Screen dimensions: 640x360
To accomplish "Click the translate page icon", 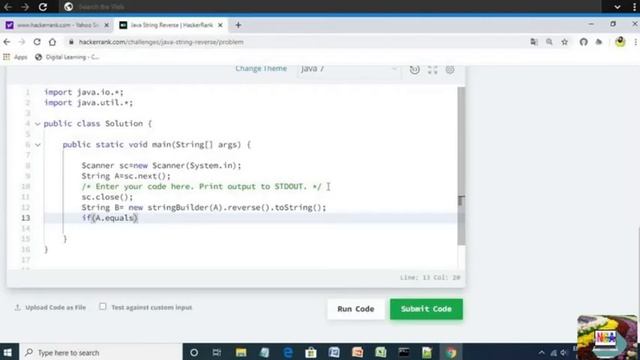I will coord(534,42).
